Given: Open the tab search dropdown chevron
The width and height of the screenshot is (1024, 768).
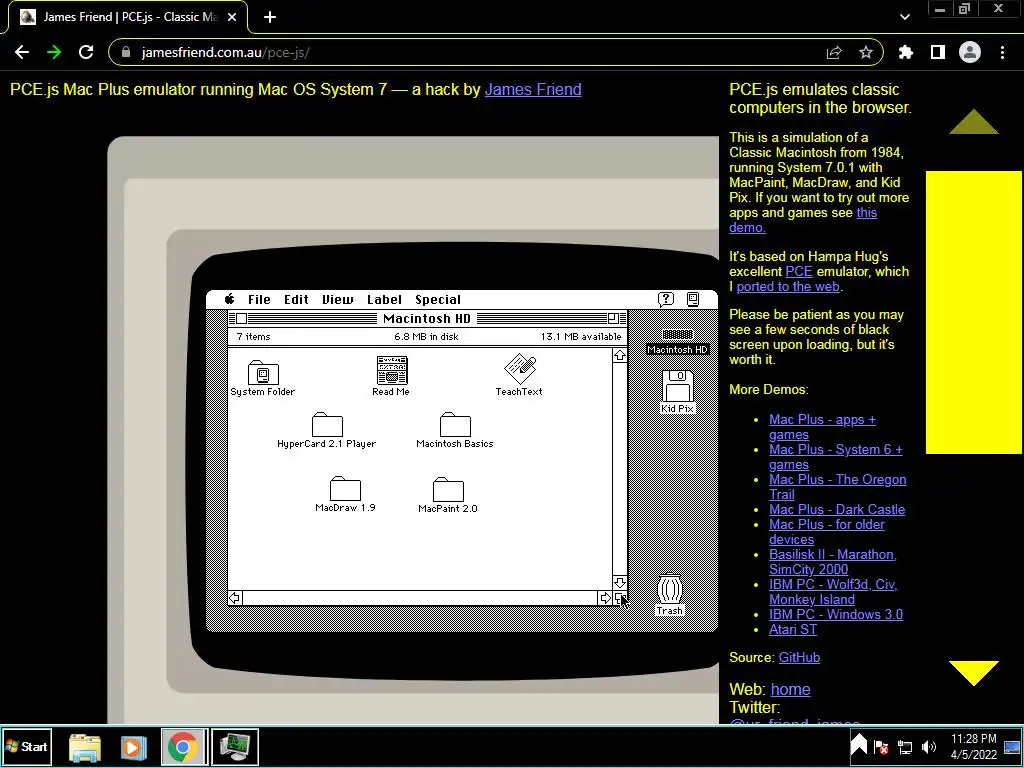Looking at the screenshot, I should coord(904,17).
